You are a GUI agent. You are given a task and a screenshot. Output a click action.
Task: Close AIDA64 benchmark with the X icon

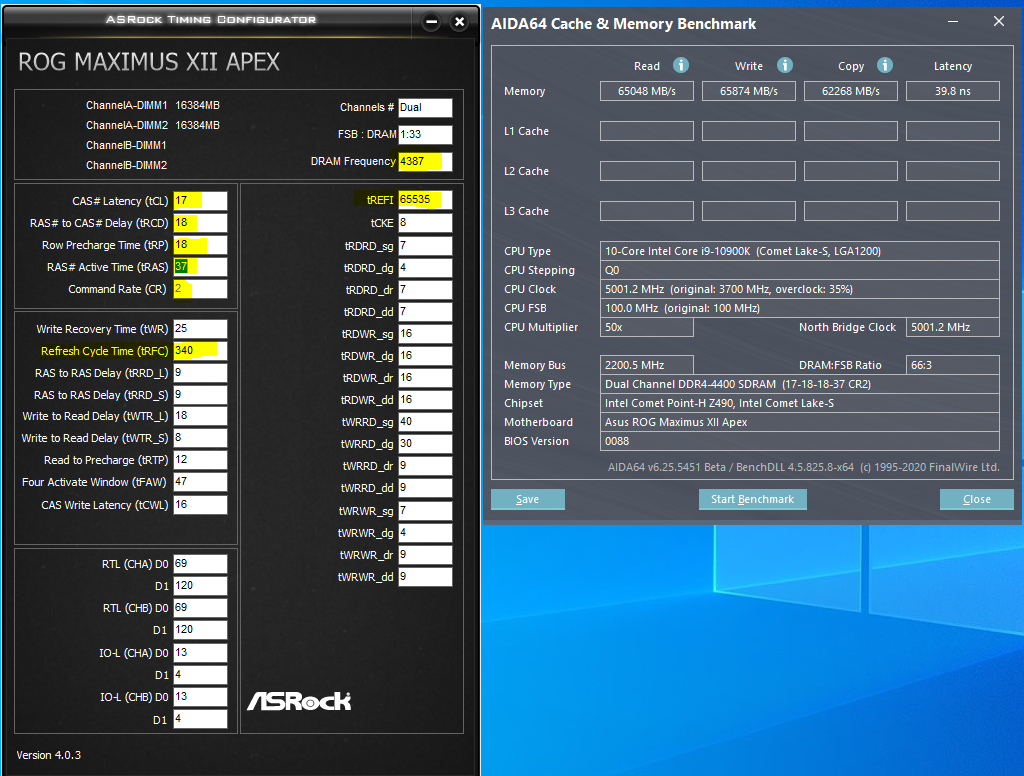(999, 22)
